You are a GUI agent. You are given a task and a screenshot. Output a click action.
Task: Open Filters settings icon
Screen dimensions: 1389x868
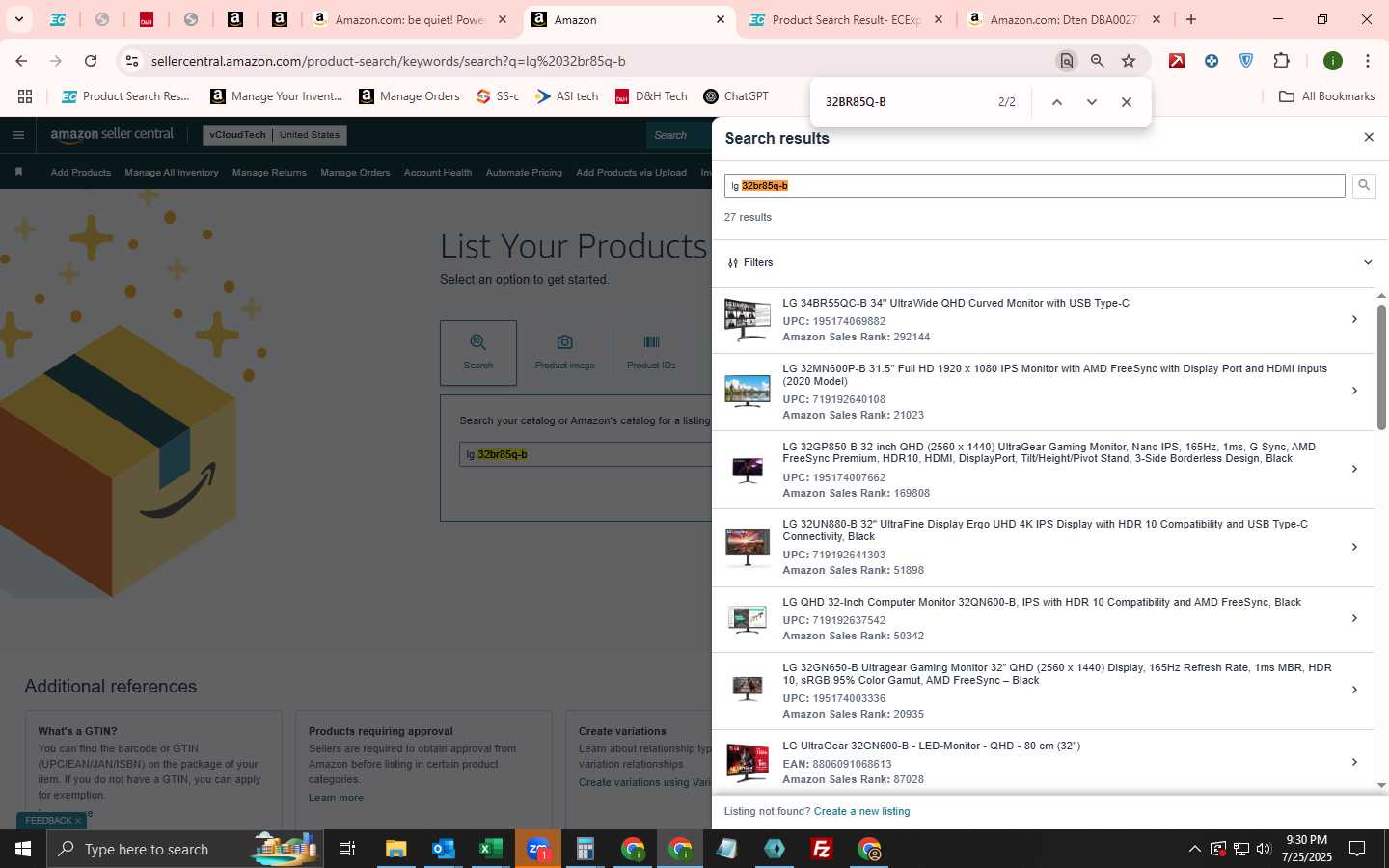click(x=733, y=262)
